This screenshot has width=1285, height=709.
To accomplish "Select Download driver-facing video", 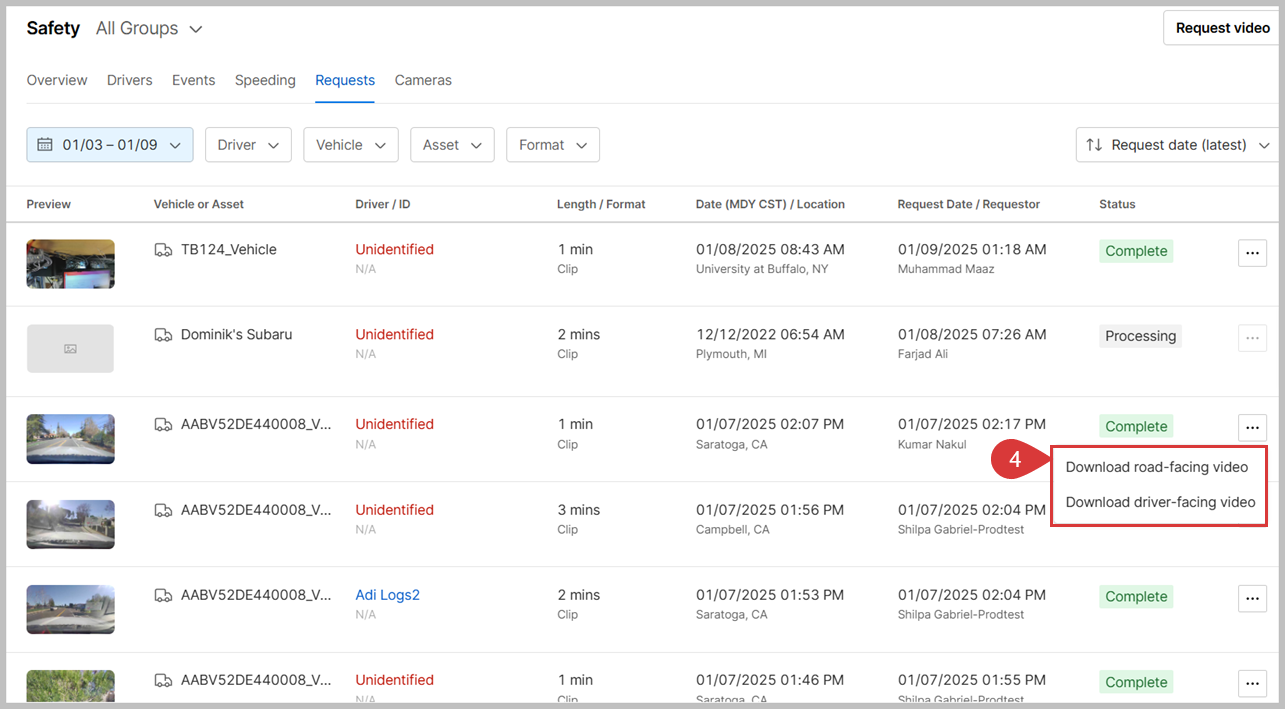I will (1160, 502).
